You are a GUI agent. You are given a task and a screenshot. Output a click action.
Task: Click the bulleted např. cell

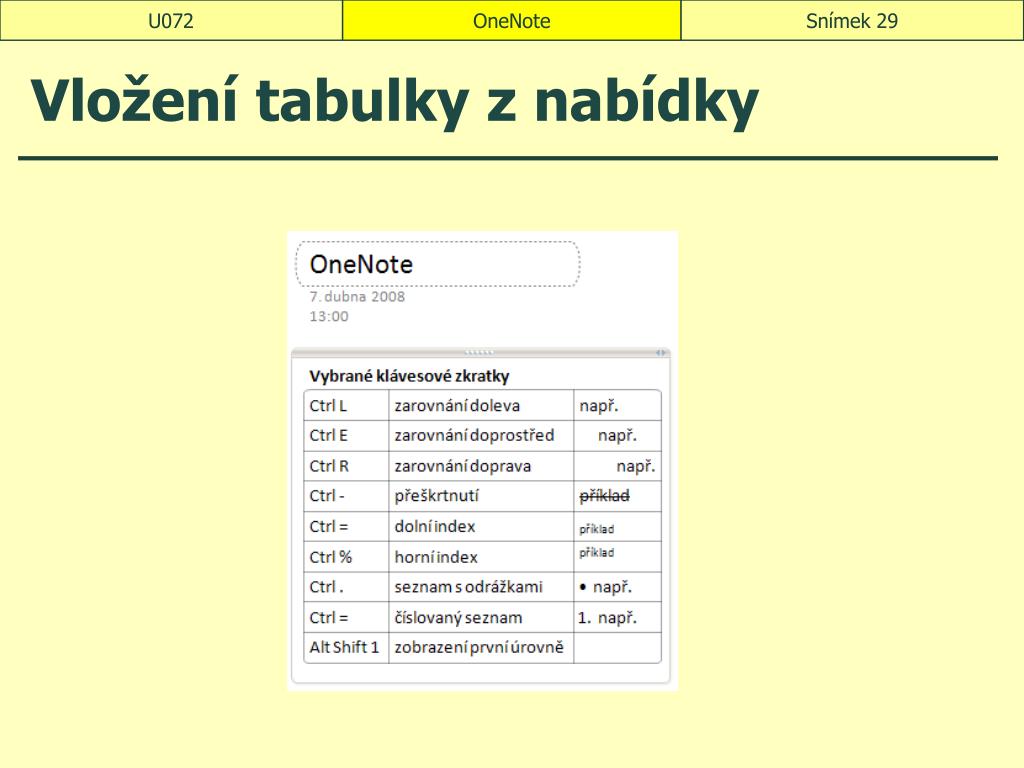(617, 587)
